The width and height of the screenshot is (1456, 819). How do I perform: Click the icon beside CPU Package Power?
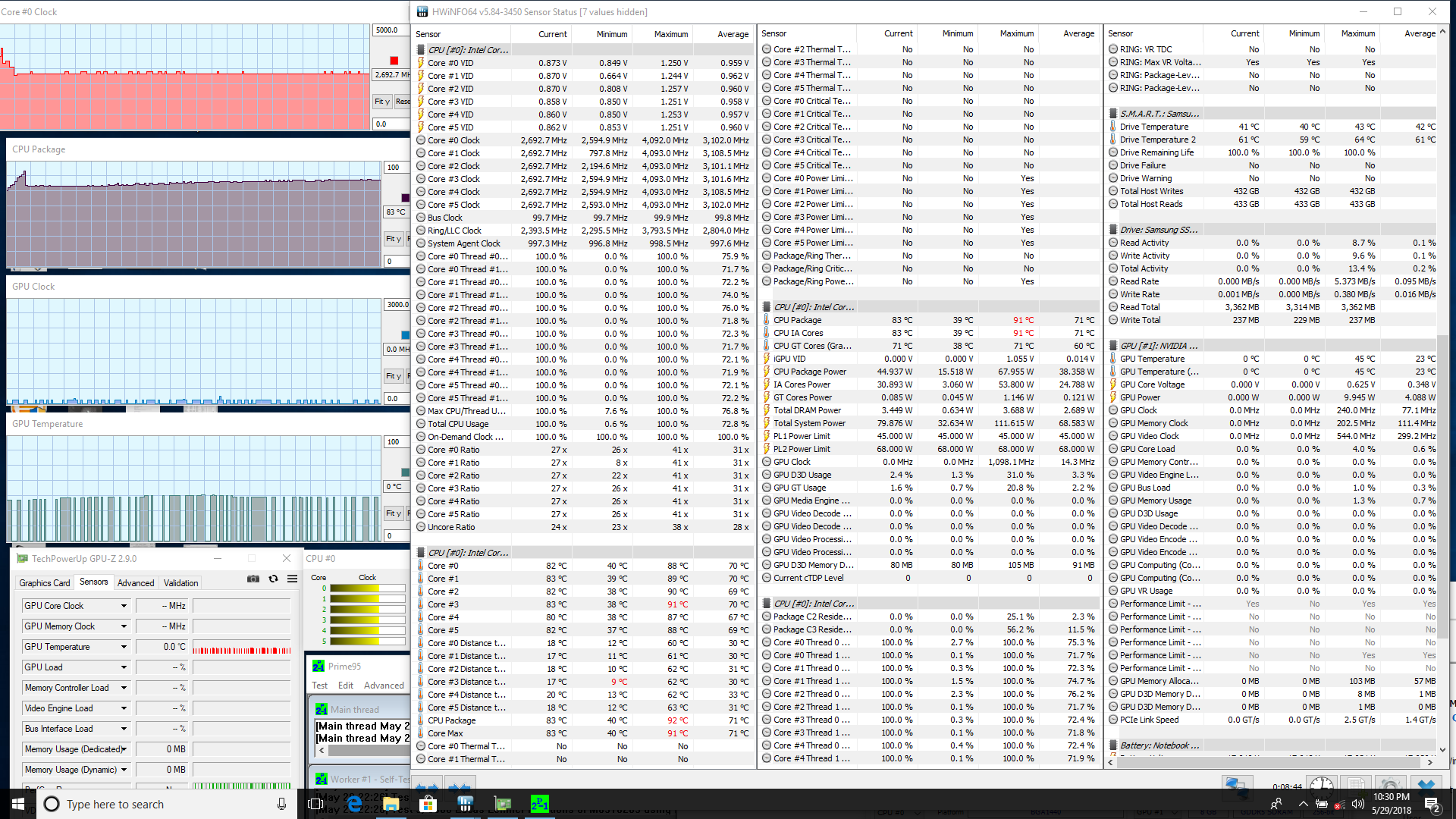tap(767, 372)
